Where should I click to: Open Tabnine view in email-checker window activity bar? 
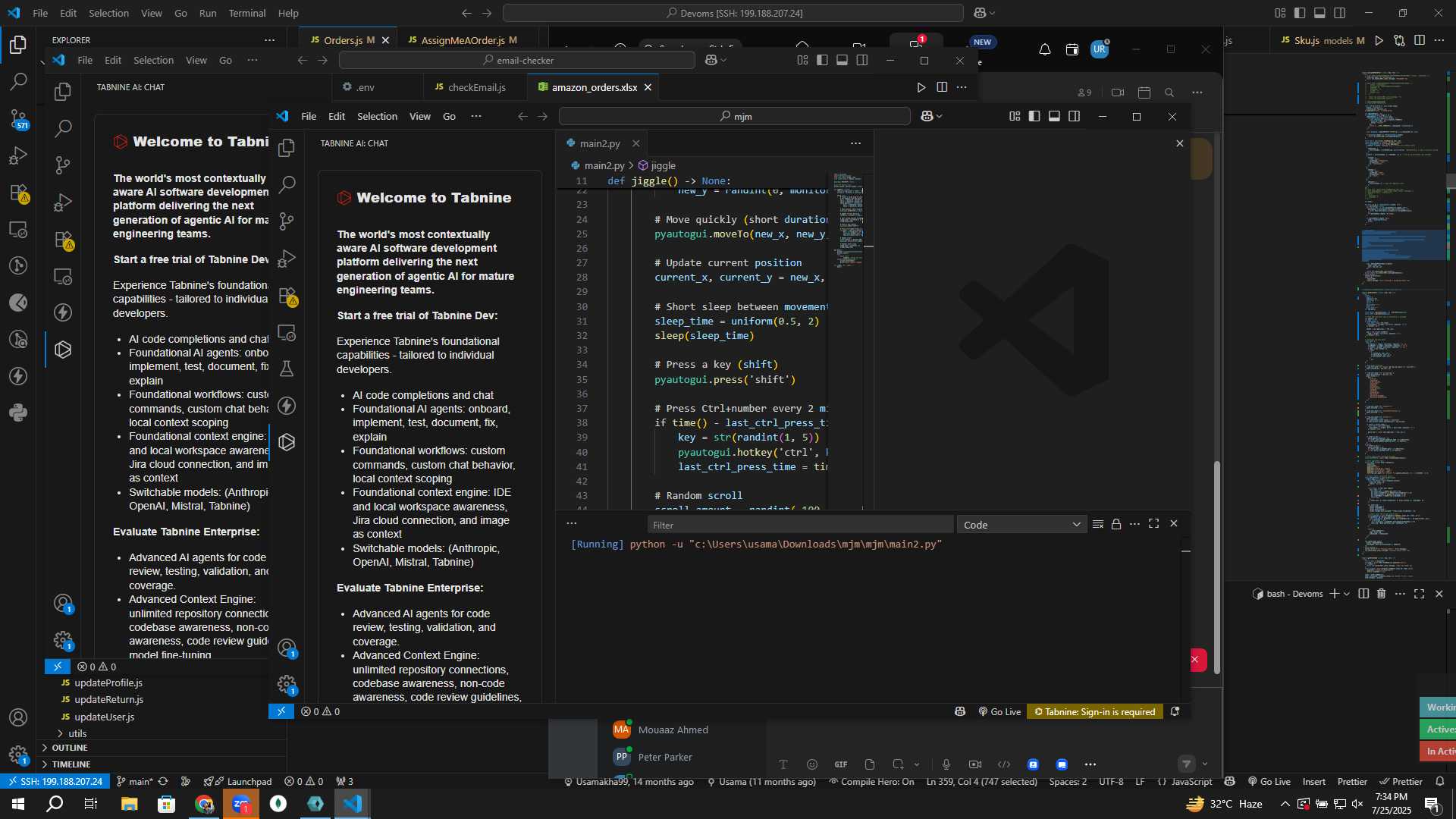(x=63, y=350)
